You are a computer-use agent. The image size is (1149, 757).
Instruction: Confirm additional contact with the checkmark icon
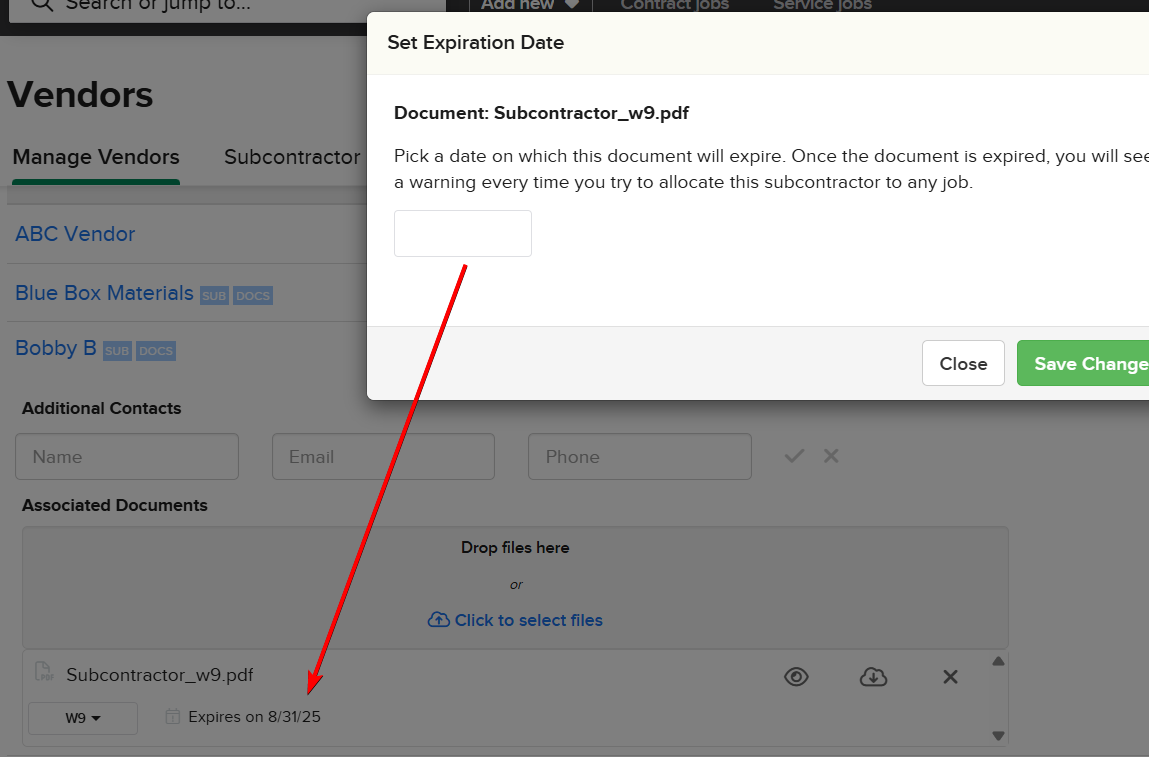pyautogui.click(x=794, y=456)
